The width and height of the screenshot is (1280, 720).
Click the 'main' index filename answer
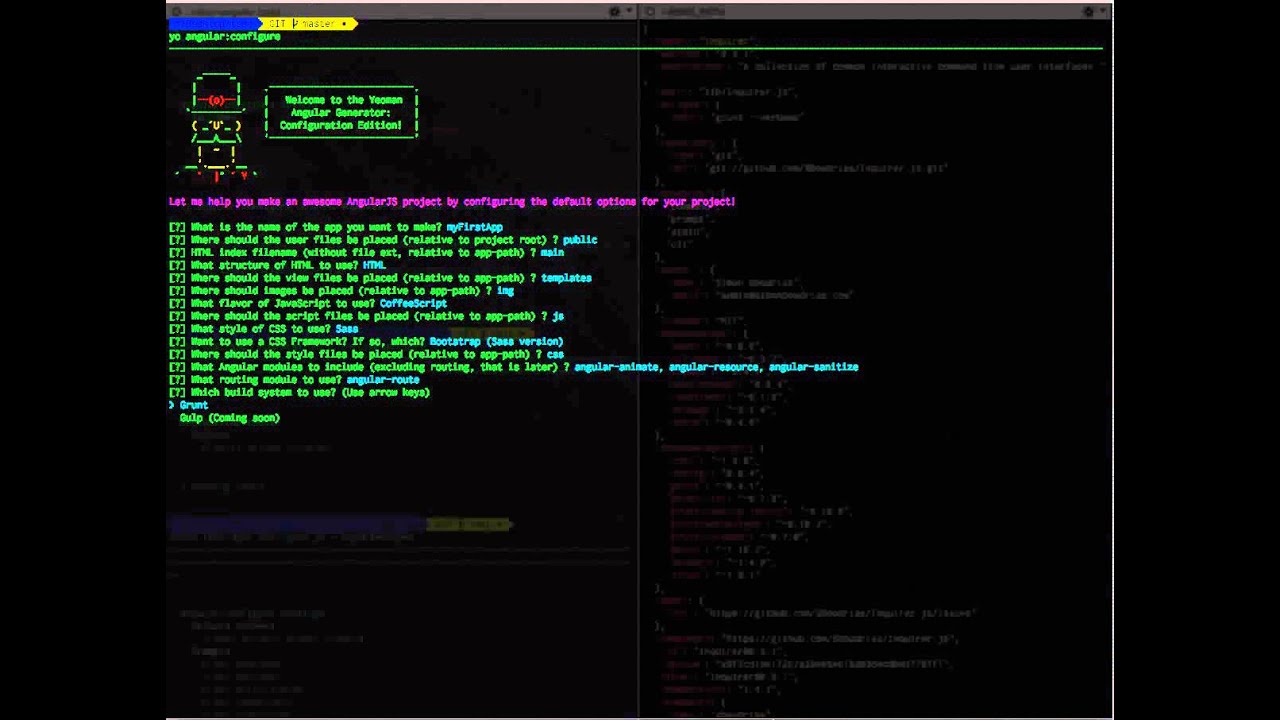click(552, 253)
